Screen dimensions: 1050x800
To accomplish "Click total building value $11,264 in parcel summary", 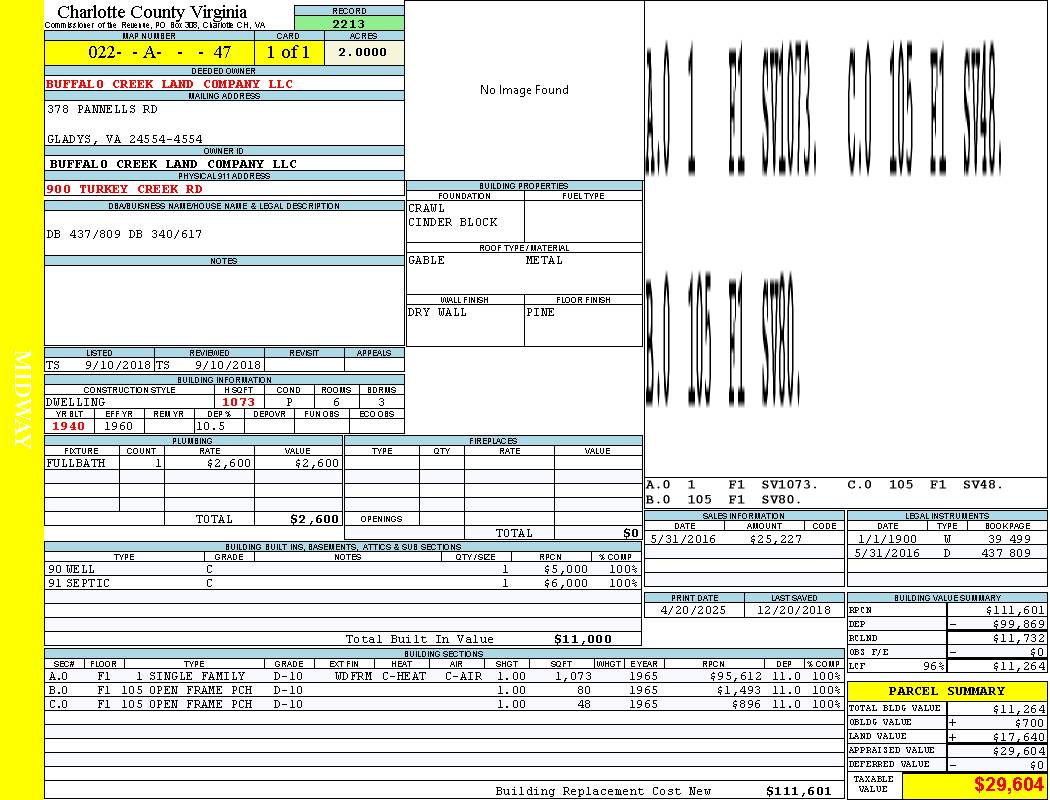I will 1019,709.
